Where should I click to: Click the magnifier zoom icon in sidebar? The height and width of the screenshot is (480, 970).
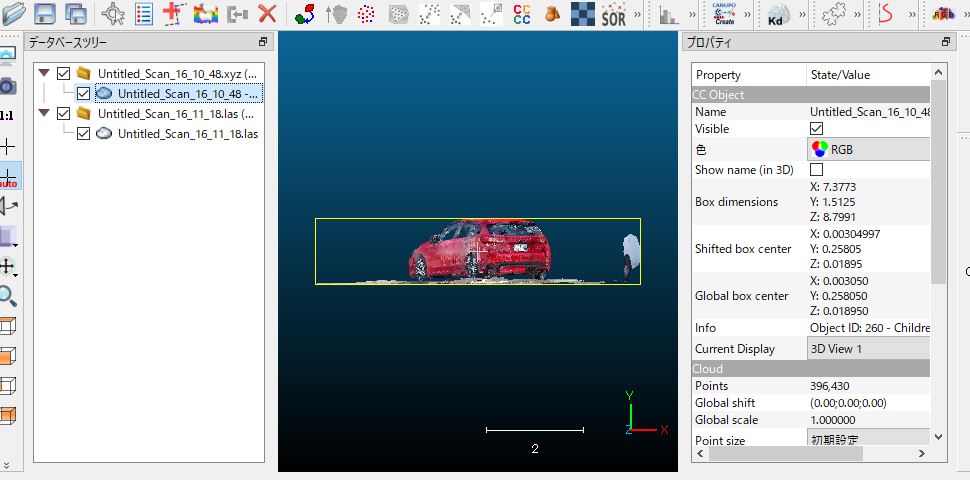click(x=8, y=296)
